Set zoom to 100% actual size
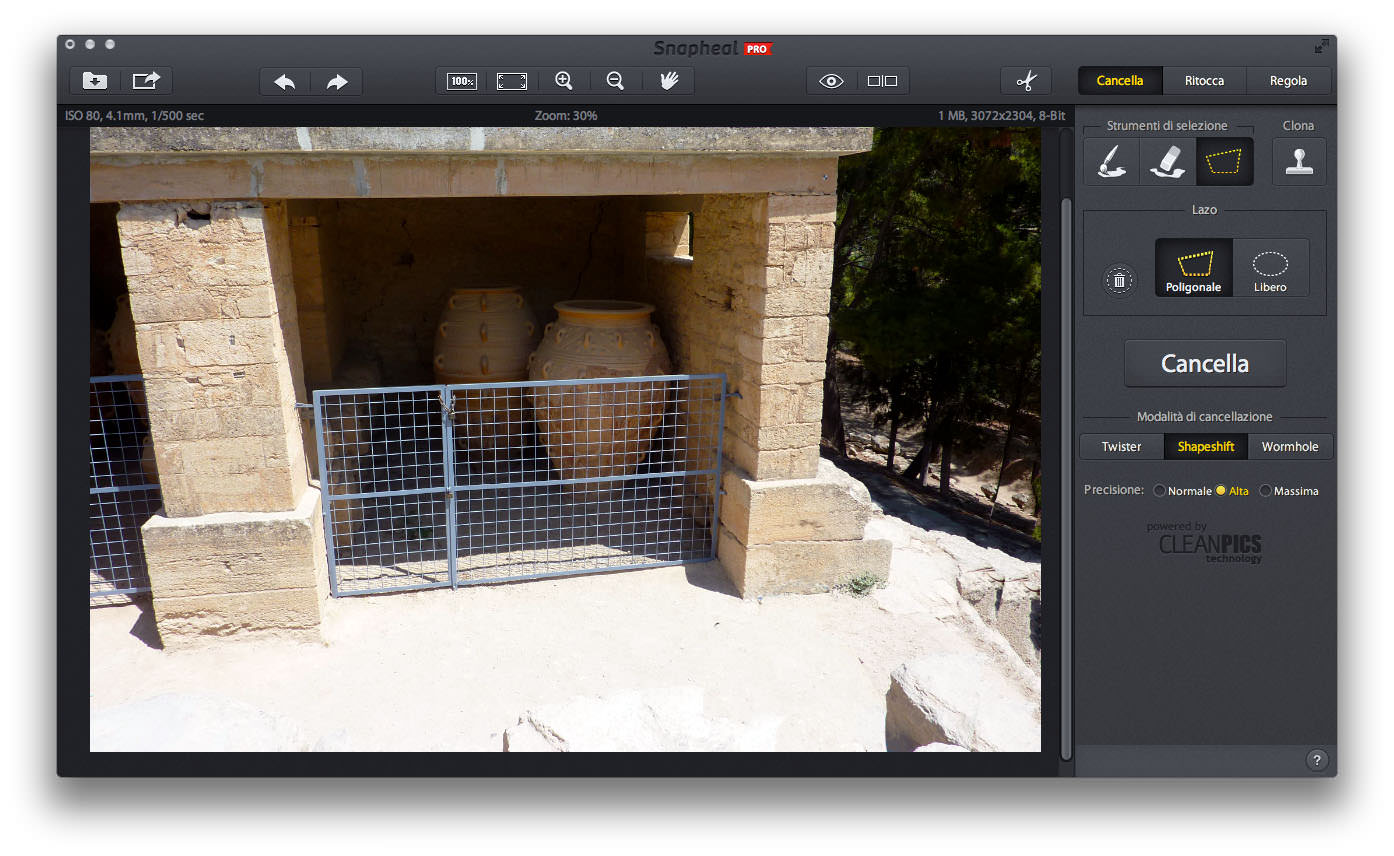Viewport: 1394px width, 856px height. click(462, 81)
